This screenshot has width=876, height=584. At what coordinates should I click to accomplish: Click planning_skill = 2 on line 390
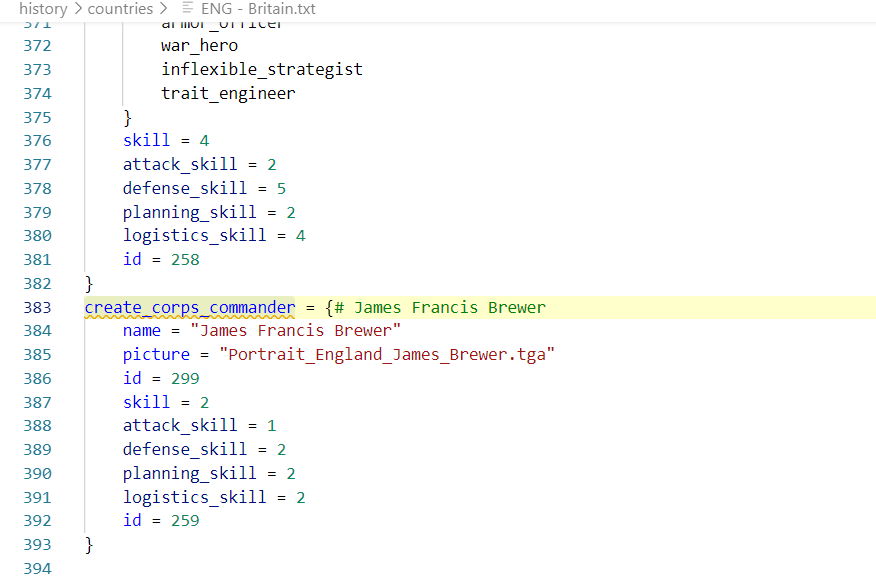(x=209, y=474)
